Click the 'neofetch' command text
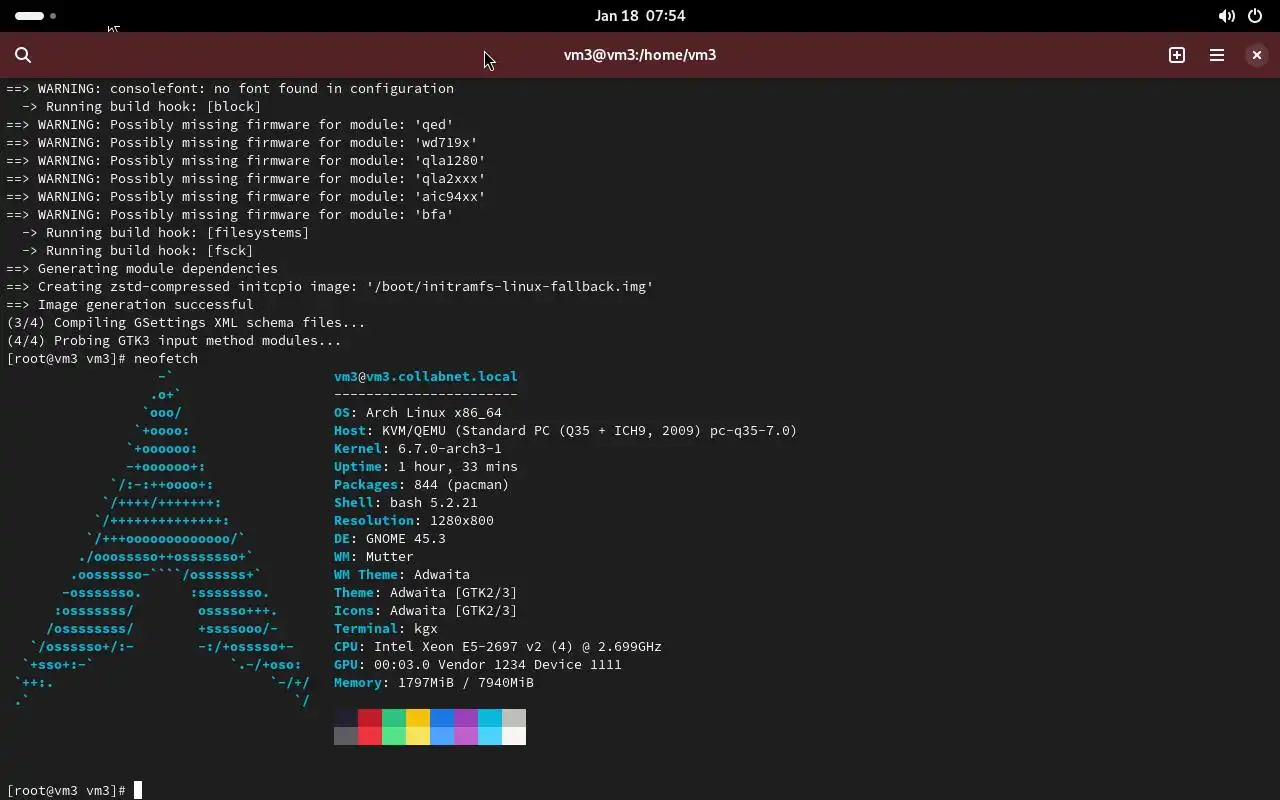The height and width of the screenshot is (800, 1280). click(166, 359)
